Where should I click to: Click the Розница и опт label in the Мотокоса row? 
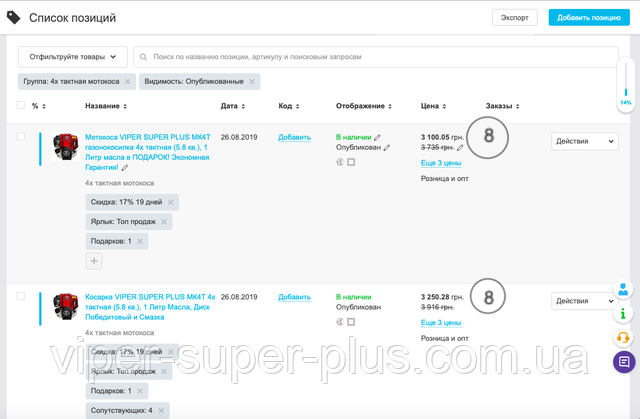(444, 179)
